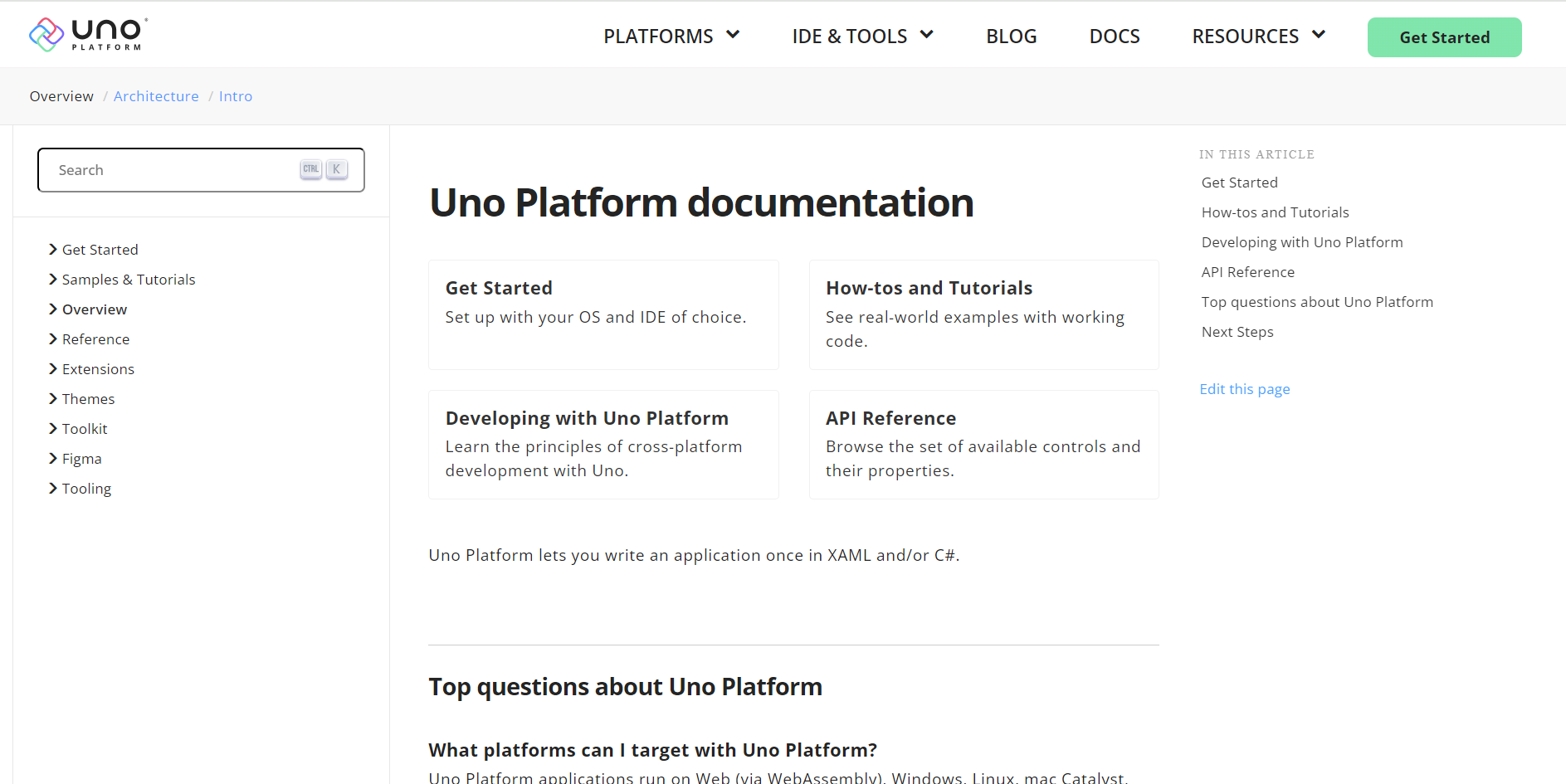The image size is (1566, 784).
Task: Jump to Next Steps in article outline
Action: tap(1237, 332)
